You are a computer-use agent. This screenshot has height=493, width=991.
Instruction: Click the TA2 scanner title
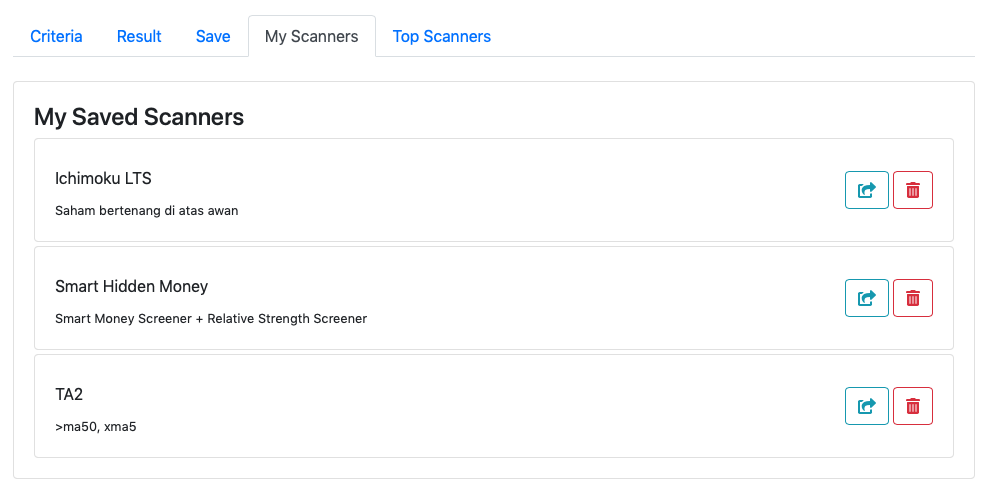pyautogui.click(x=69, y=394)
